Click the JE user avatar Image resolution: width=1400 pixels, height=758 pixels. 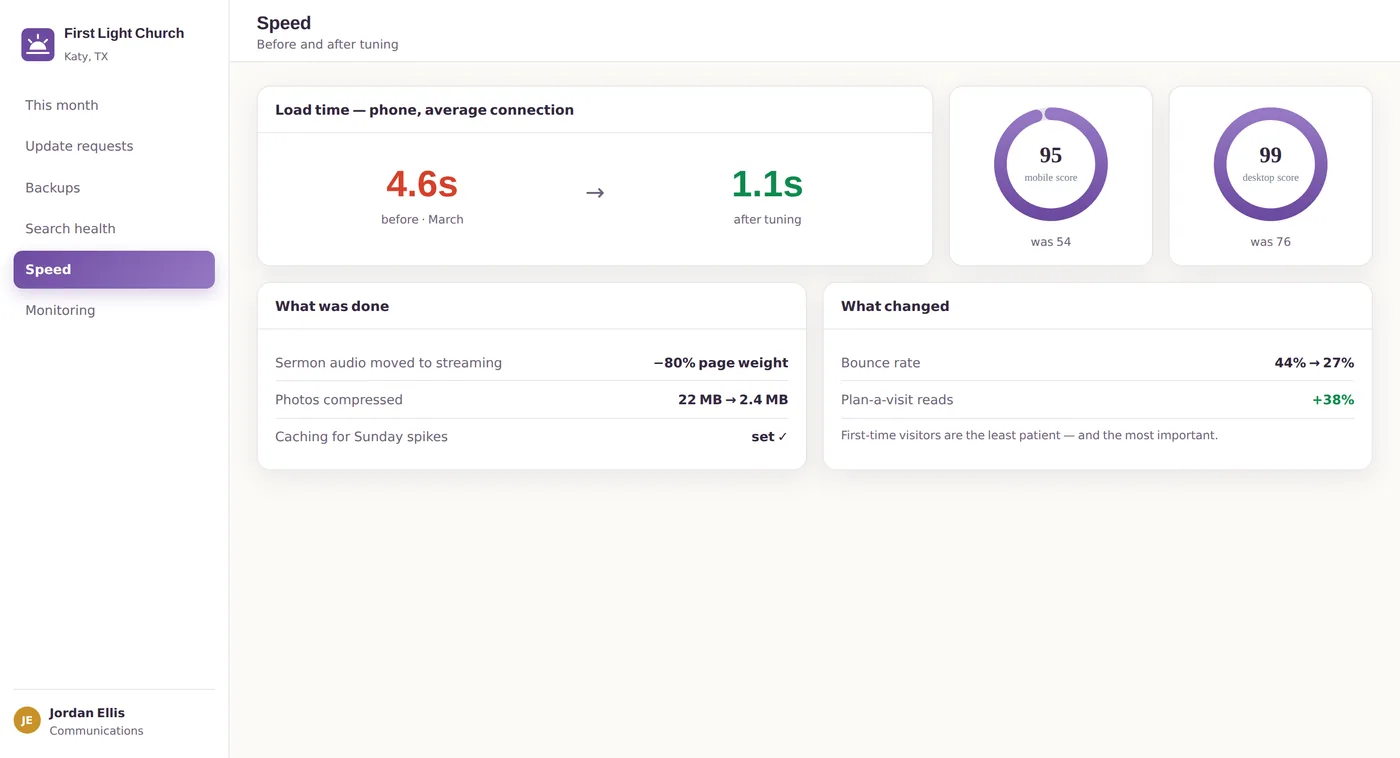pyautogui.click(x=27, y=720)
